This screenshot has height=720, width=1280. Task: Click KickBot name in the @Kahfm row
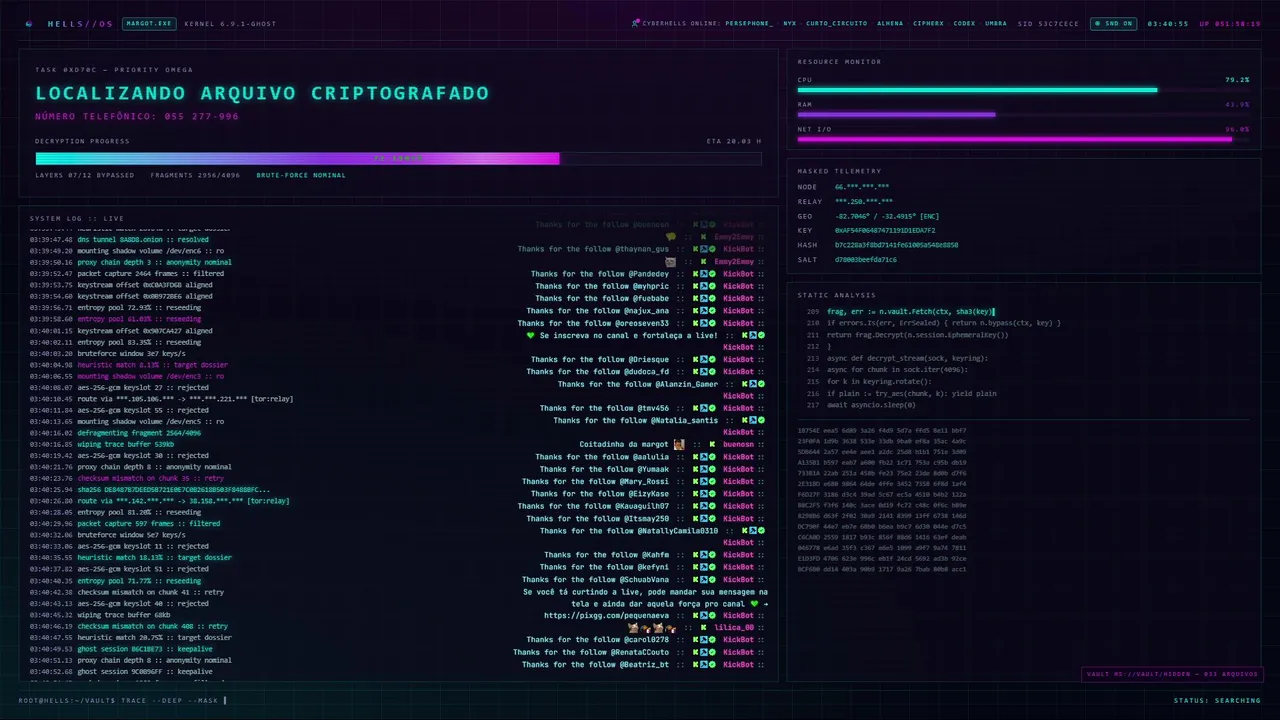[x=738, y=555]
